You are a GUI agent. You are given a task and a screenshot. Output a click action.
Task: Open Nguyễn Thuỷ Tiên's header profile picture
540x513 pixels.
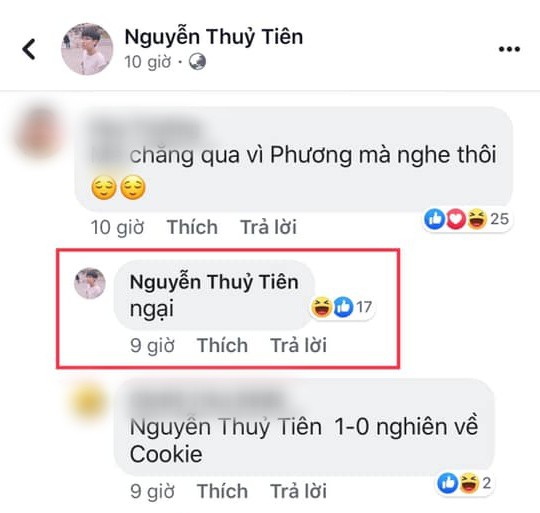87,49
